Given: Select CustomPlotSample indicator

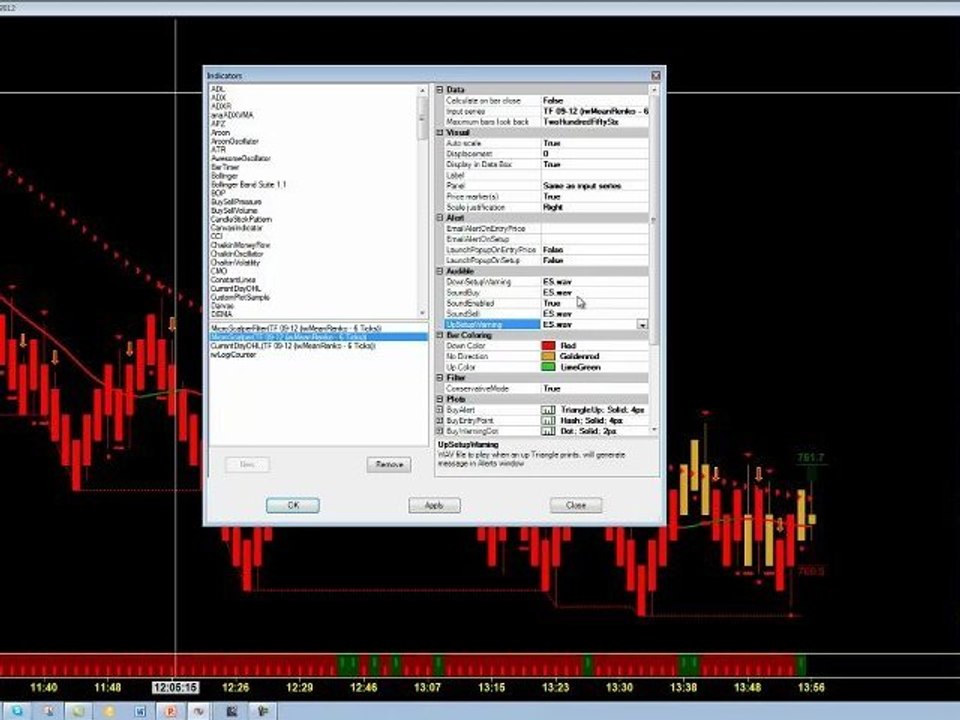Looking at the screenshot, I should tap(240, 297).
